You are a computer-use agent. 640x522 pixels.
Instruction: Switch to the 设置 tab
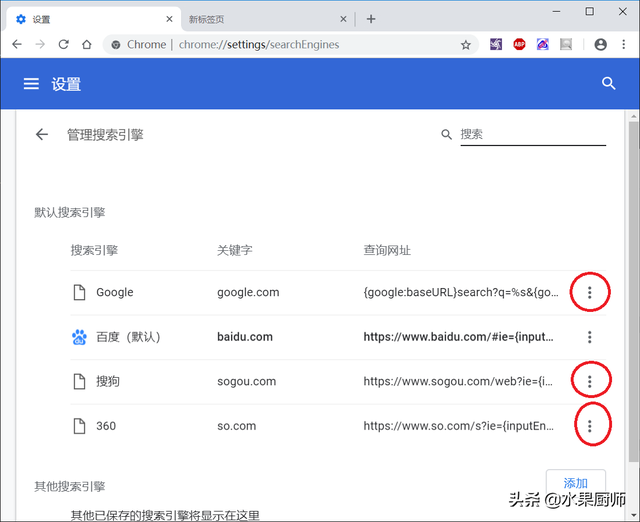(92, 19)
